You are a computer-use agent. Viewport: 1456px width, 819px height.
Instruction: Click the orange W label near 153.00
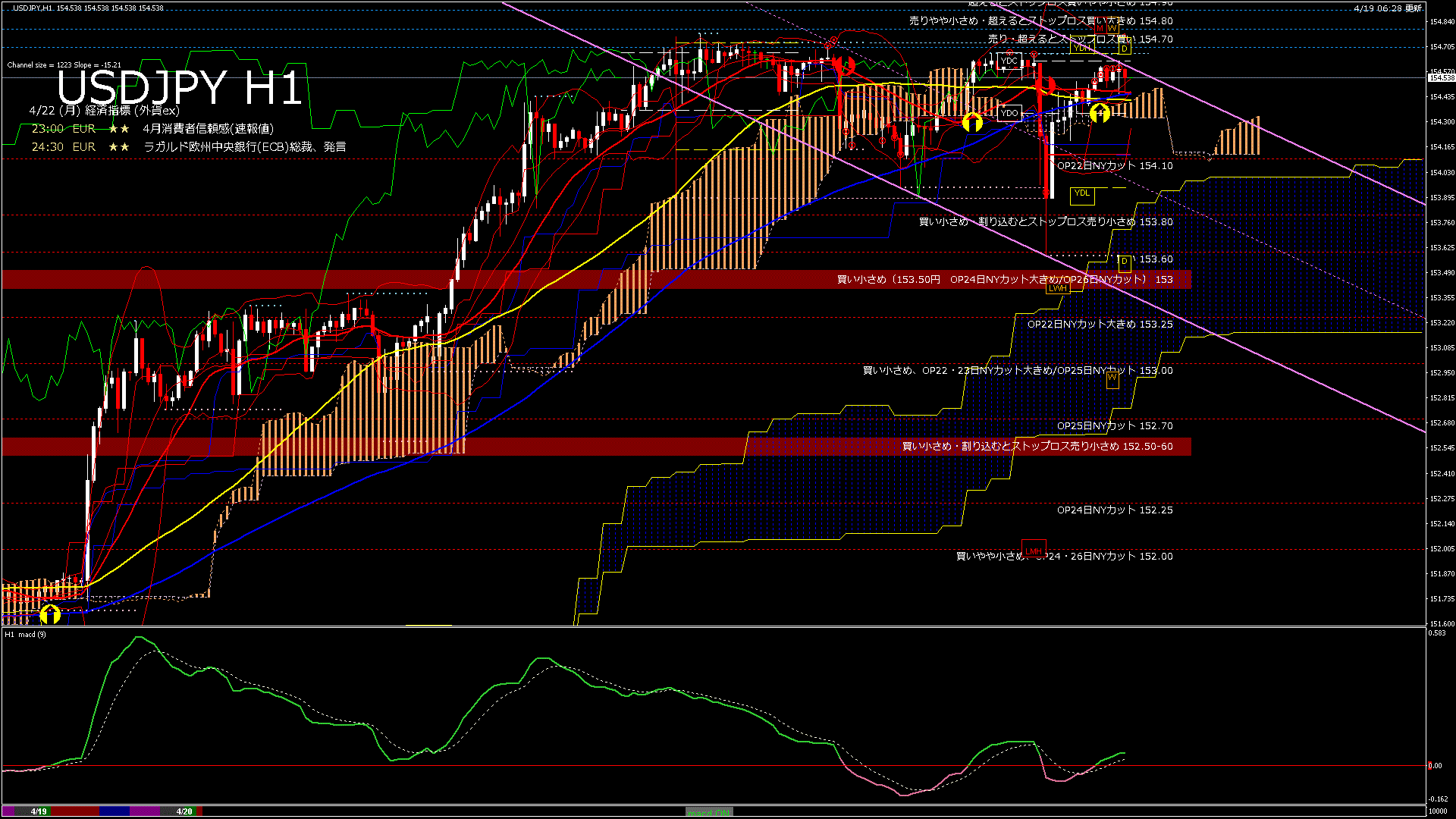pyautogui.click(x=1112, y=378)
